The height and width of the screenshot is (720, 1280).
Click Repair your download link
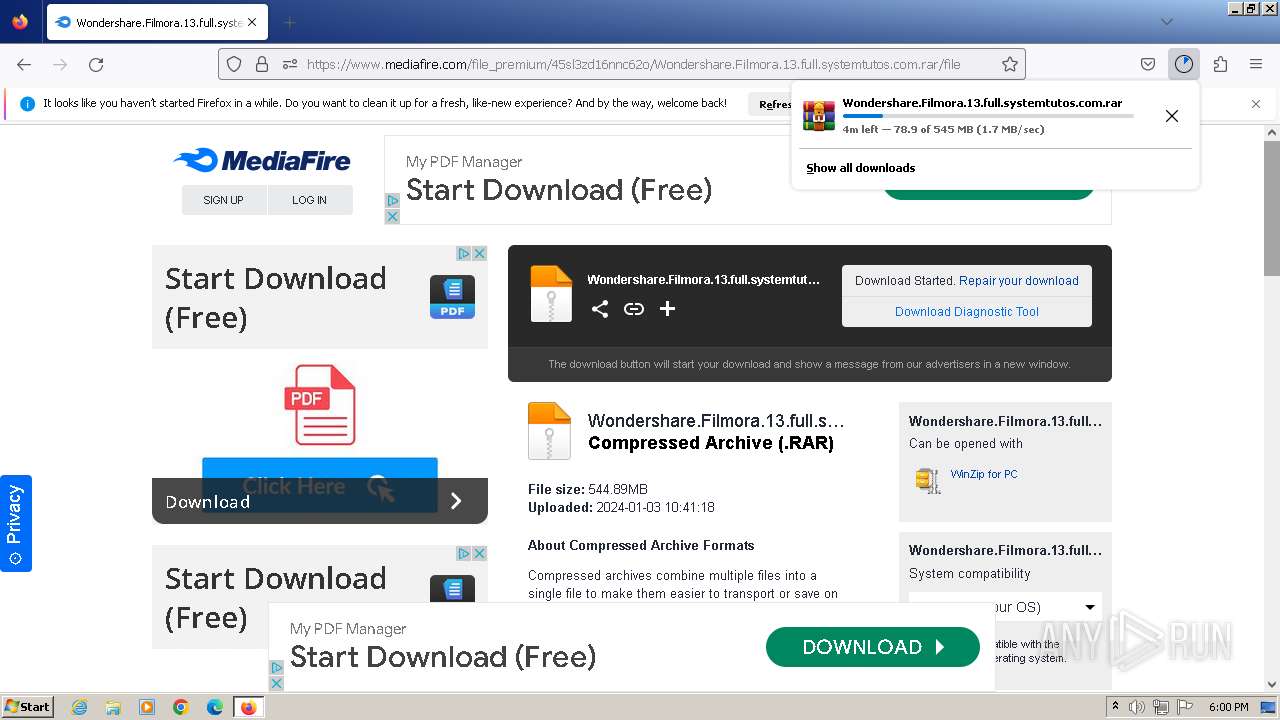(1019, 281)
